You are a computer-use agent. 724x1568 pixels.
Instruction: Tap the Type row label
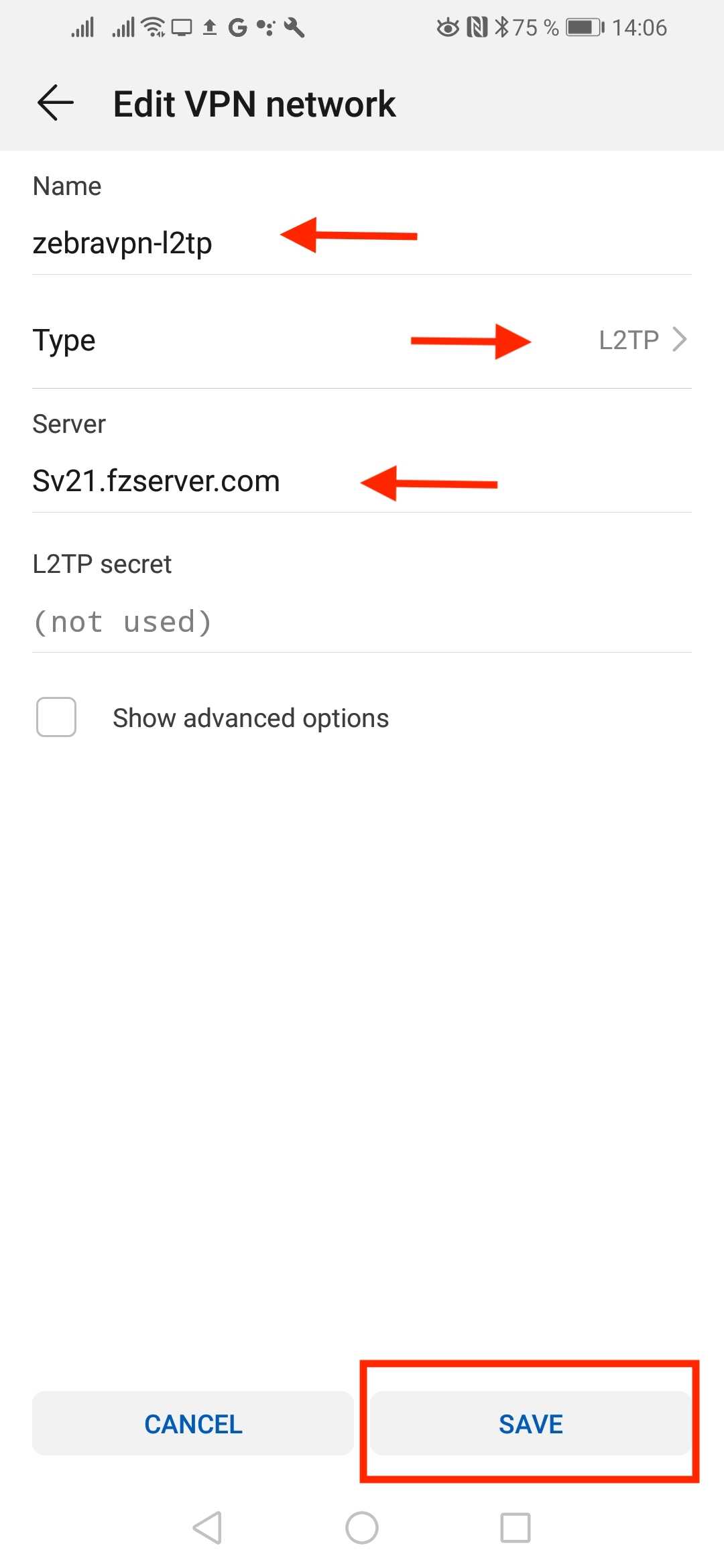click(64, 340)
